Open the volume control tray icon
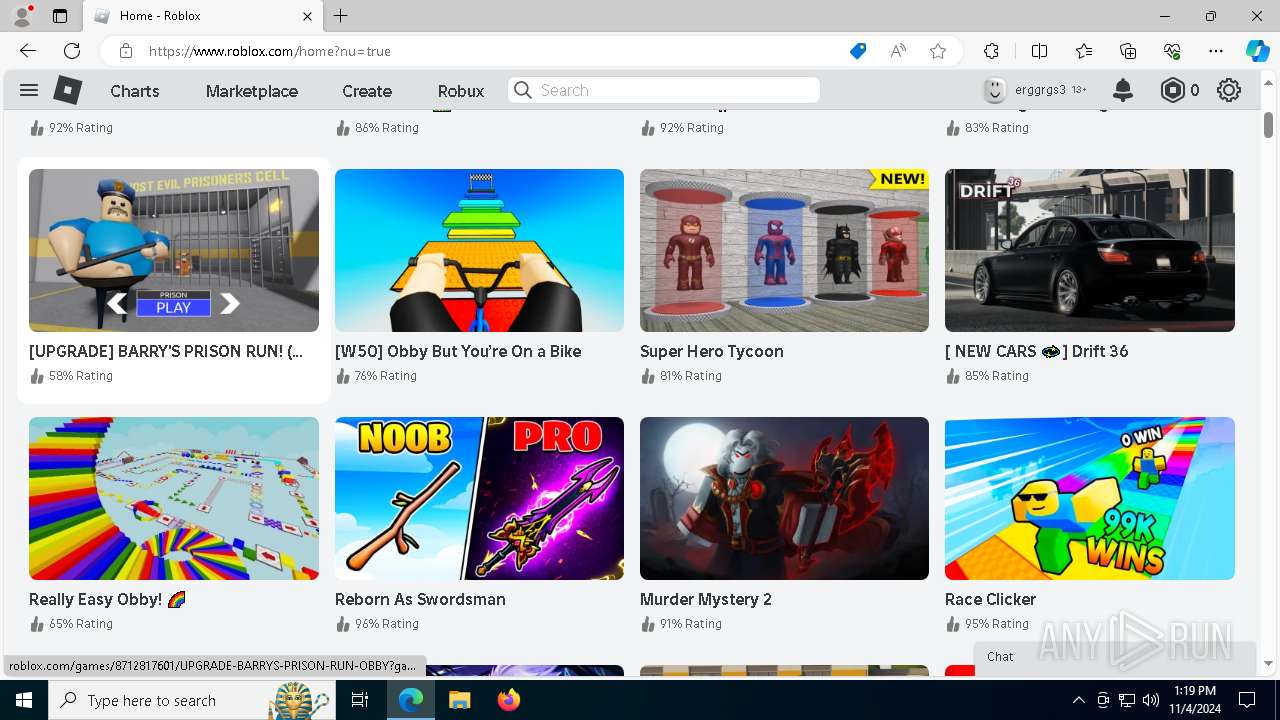The height and width of the screenshot is (720, 1280). click(1151, 700)
